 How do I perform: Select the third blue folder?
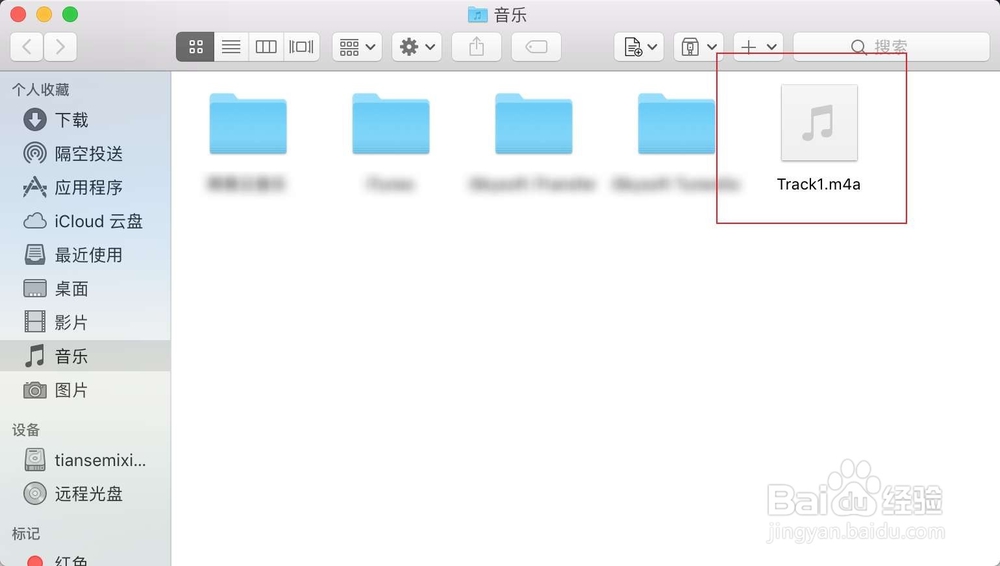(x=534, y=124)
